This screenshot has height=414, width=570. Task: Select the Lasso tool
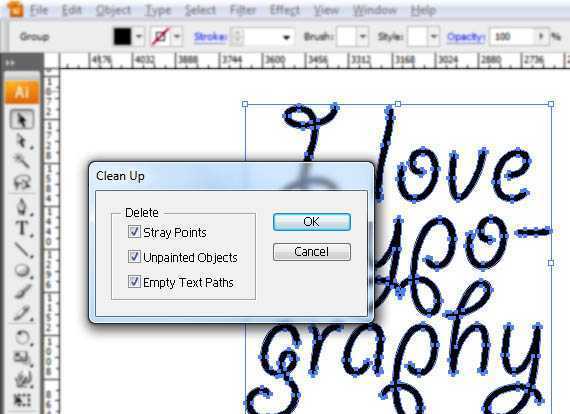(x=22, y=183)
